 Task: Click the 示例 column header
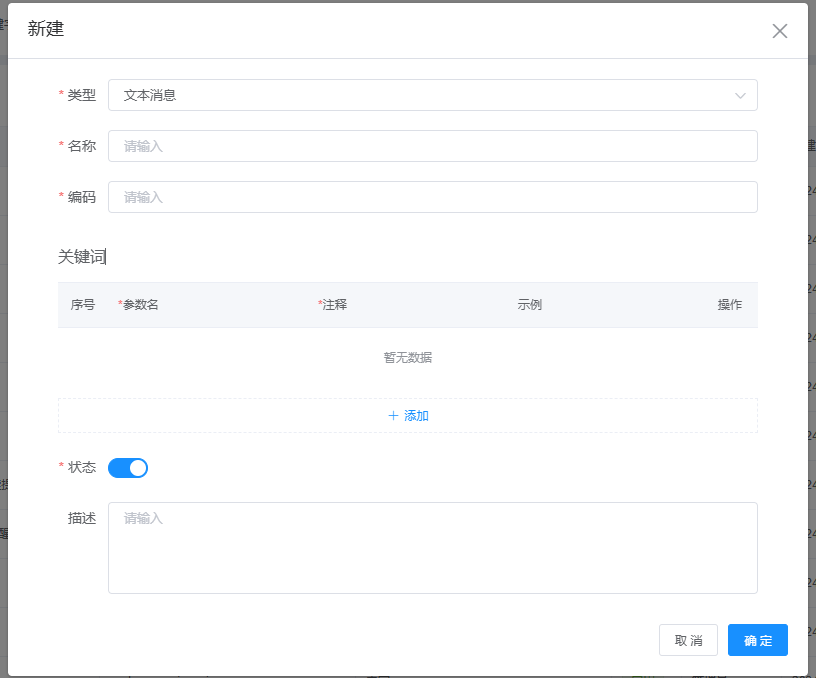[x=529, y=305]
